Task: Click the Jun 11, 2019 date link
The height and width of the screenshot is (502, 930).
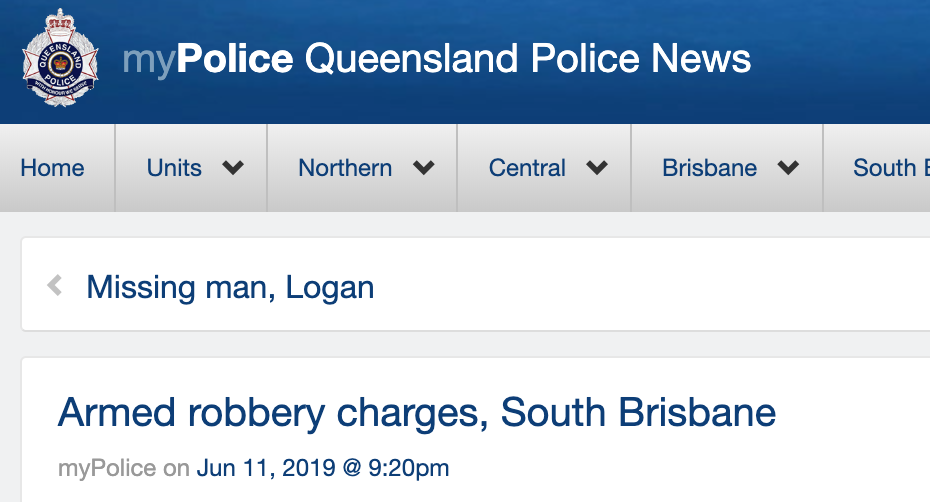Action: pyautogui.click(x=323, y=467)
